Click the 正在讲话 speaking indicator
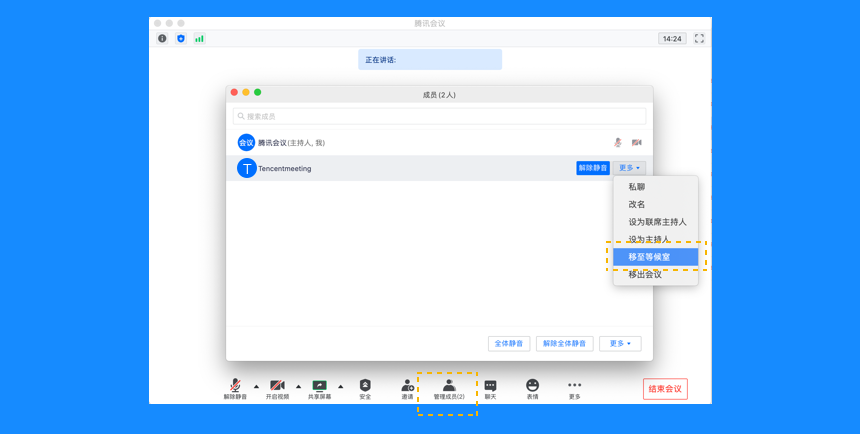This screenshot has height=434, width=860. (x=430, y=60)
